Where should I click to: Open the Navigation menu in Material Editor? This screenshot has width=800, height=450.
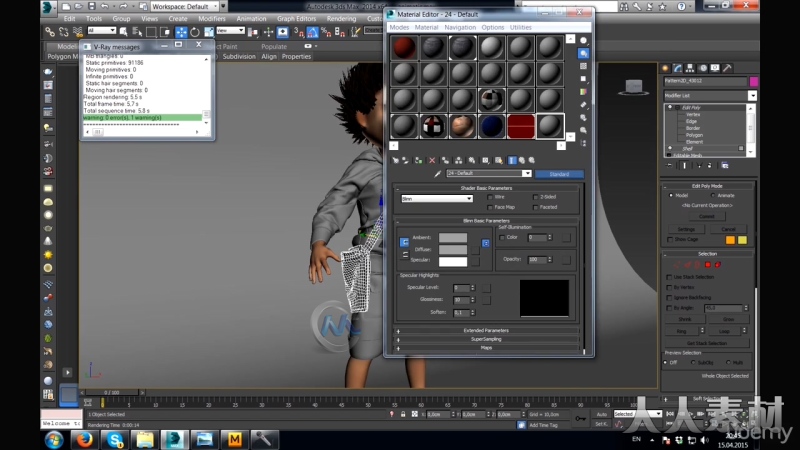tap(460, 27)
